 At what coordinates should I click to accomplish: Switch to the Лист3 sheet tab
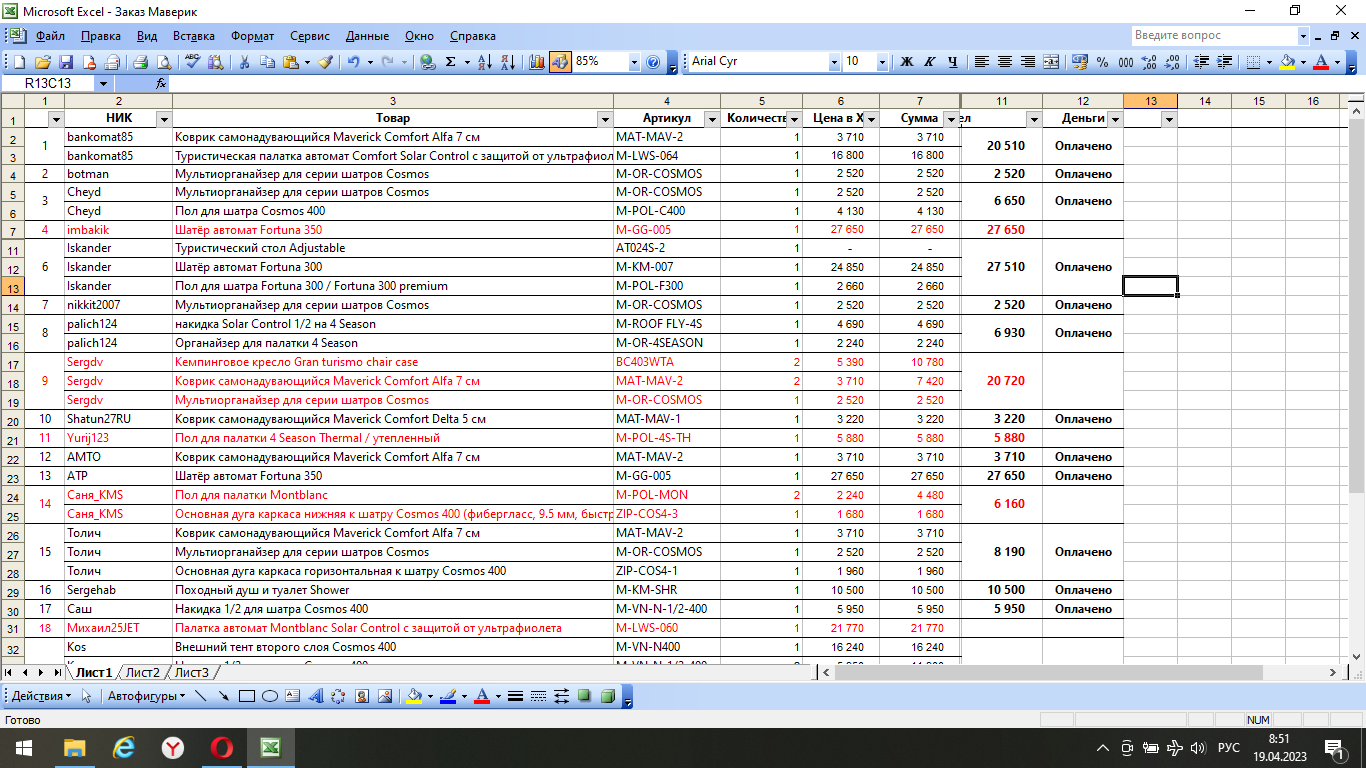pyautogui.click(x=192, y=672)
